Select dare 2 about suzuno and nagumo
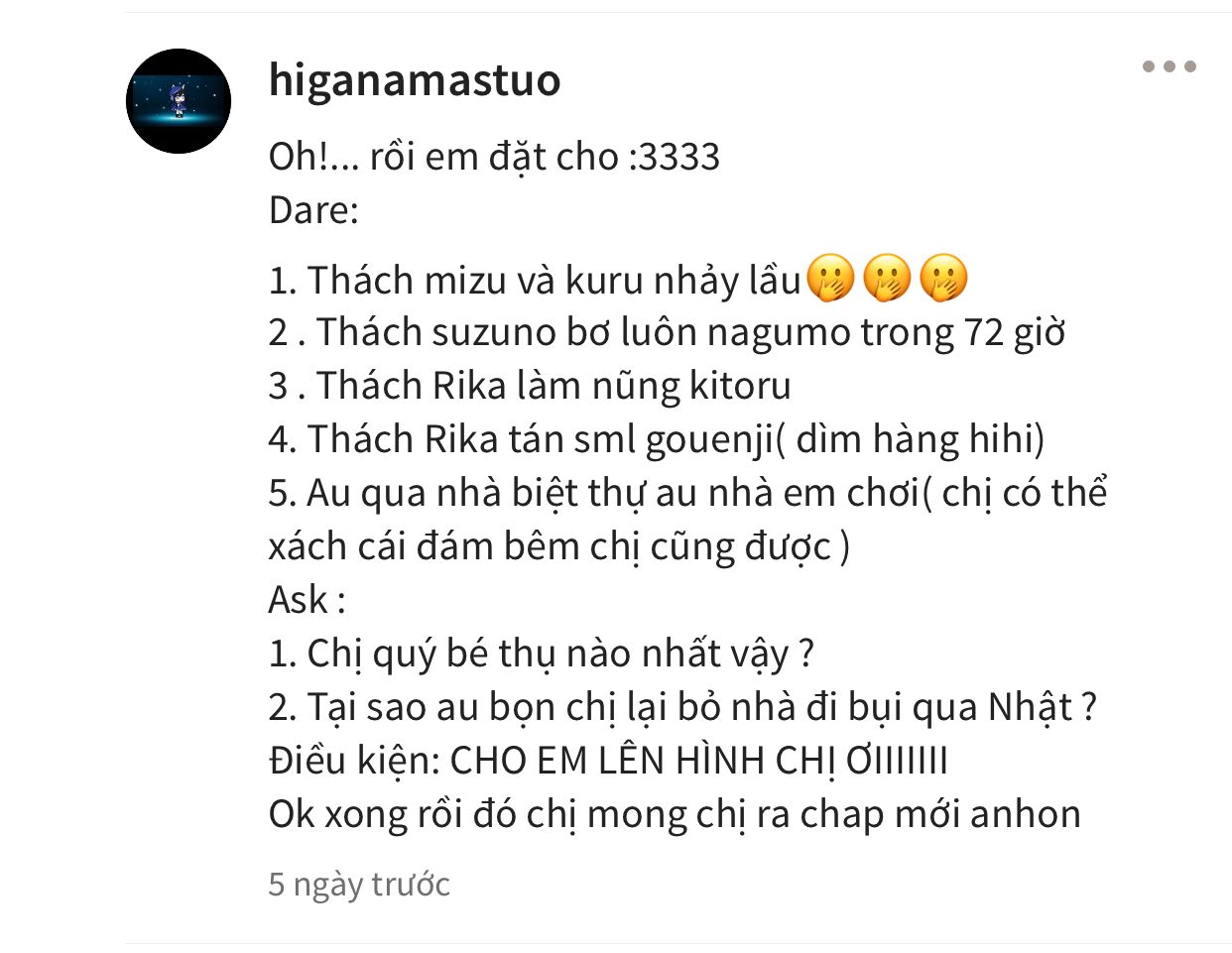The height and width of the screenshot is (953, 1232). click(x=667, y=332)
